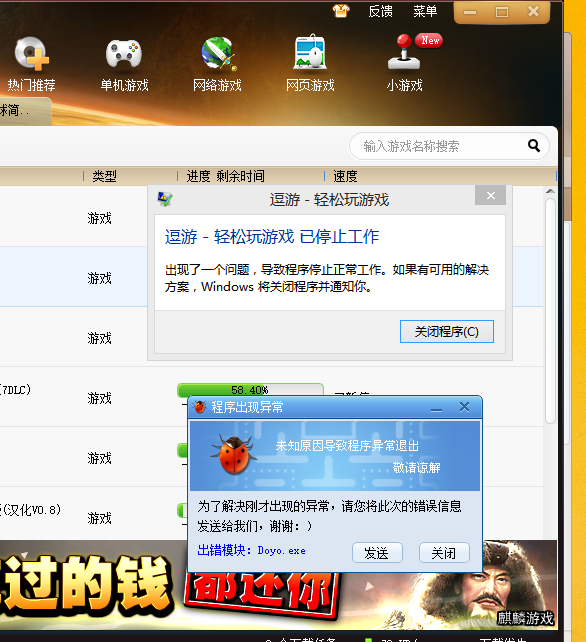Image resolution: width=586 pixels, height=642 pixels.
Task: Click the Windows crash dialog title icon
Action: pyautogui.click(x=165, y=199)
